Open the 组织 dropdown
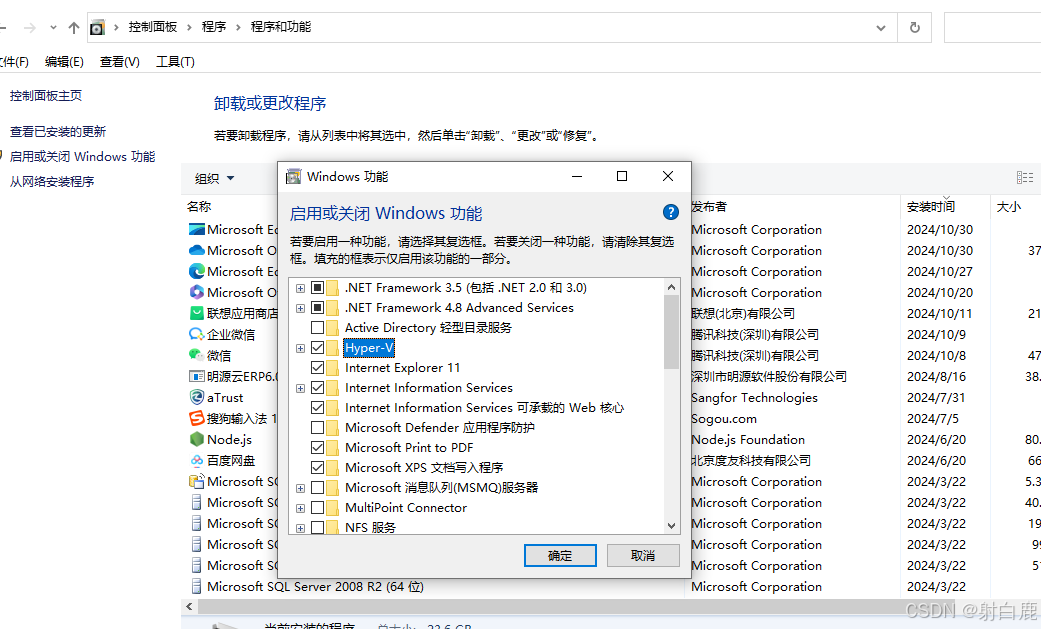The height and width of the screenshot is (629, 1041). [214, 178]
